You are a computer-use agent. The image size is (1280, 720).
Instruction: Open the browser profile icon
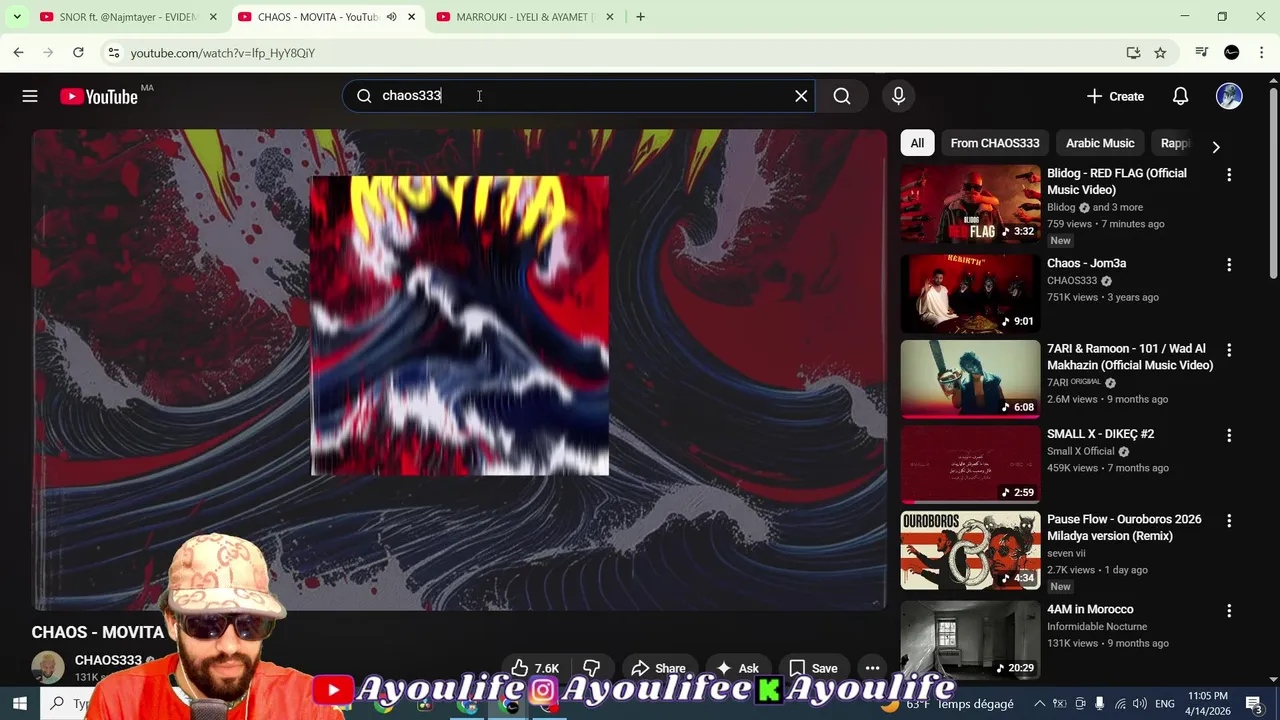pos(1232,52)
